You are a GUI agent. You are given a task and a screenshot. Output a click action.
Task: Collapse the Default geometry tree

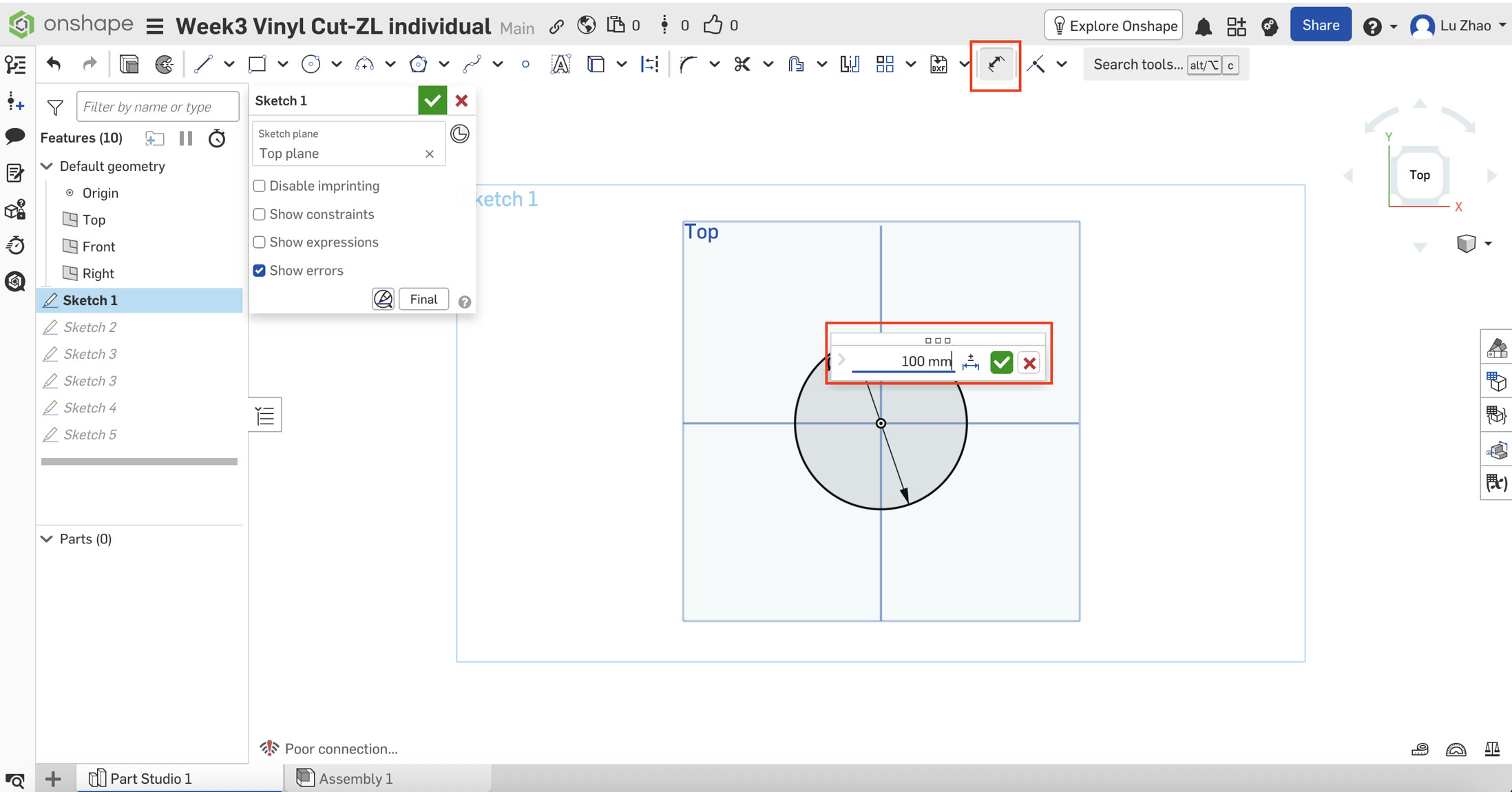47,166
